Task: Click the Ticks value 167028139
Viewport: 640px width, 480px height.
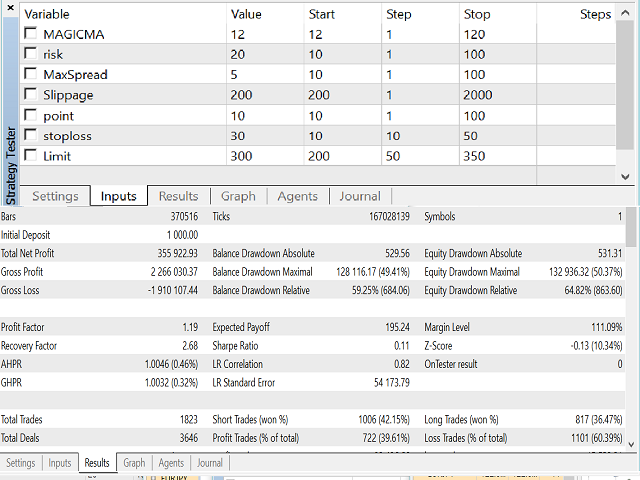Action: [389, 216]
